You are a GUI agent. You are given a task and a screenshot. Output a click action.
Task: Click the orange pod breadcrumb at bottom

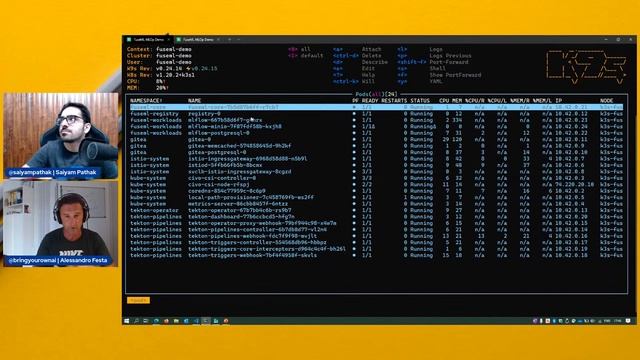click(138, 300)
